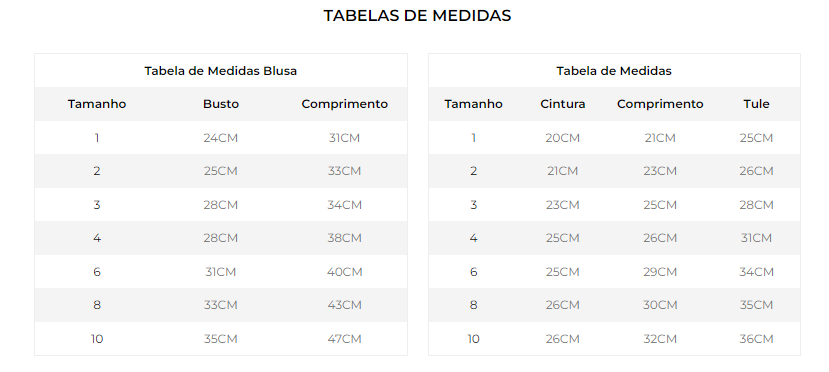Select the 47CM comprimento cell
The height and width of the screenshot is (372, 829).
[344, 339]
